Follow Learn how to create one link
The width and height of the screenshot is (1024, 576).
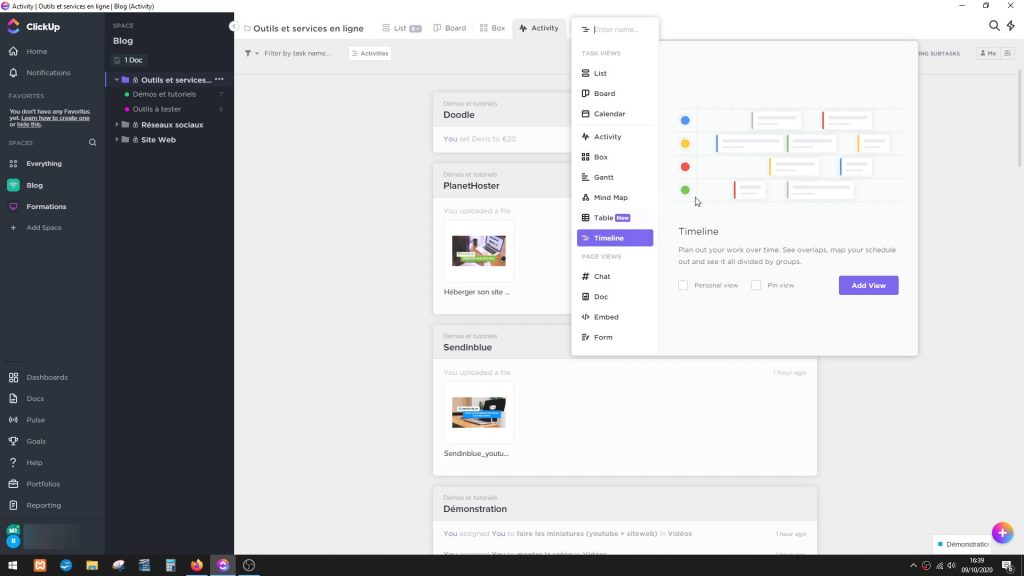[55, 118]
